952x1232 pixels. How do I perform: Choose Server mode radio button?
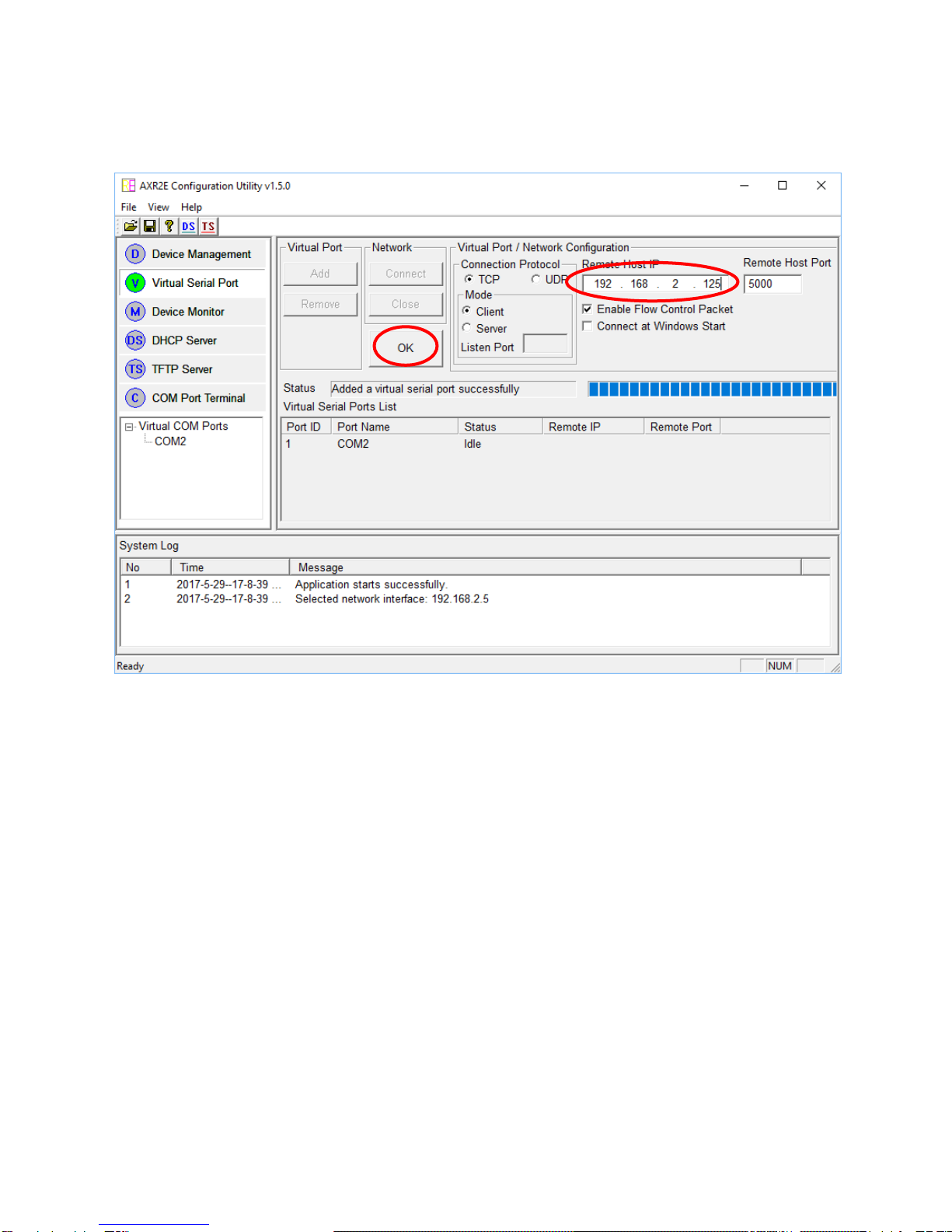coord(467,328)
